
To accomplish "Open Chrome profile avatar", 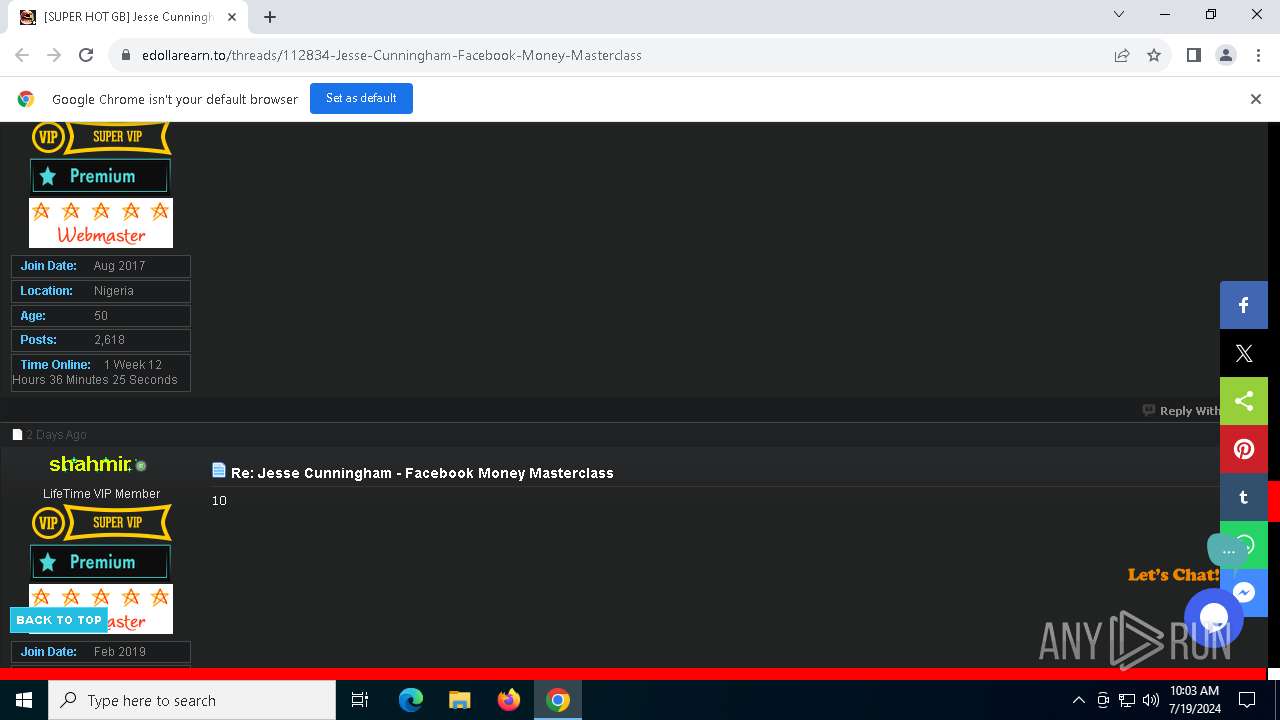I will 1226,55.
